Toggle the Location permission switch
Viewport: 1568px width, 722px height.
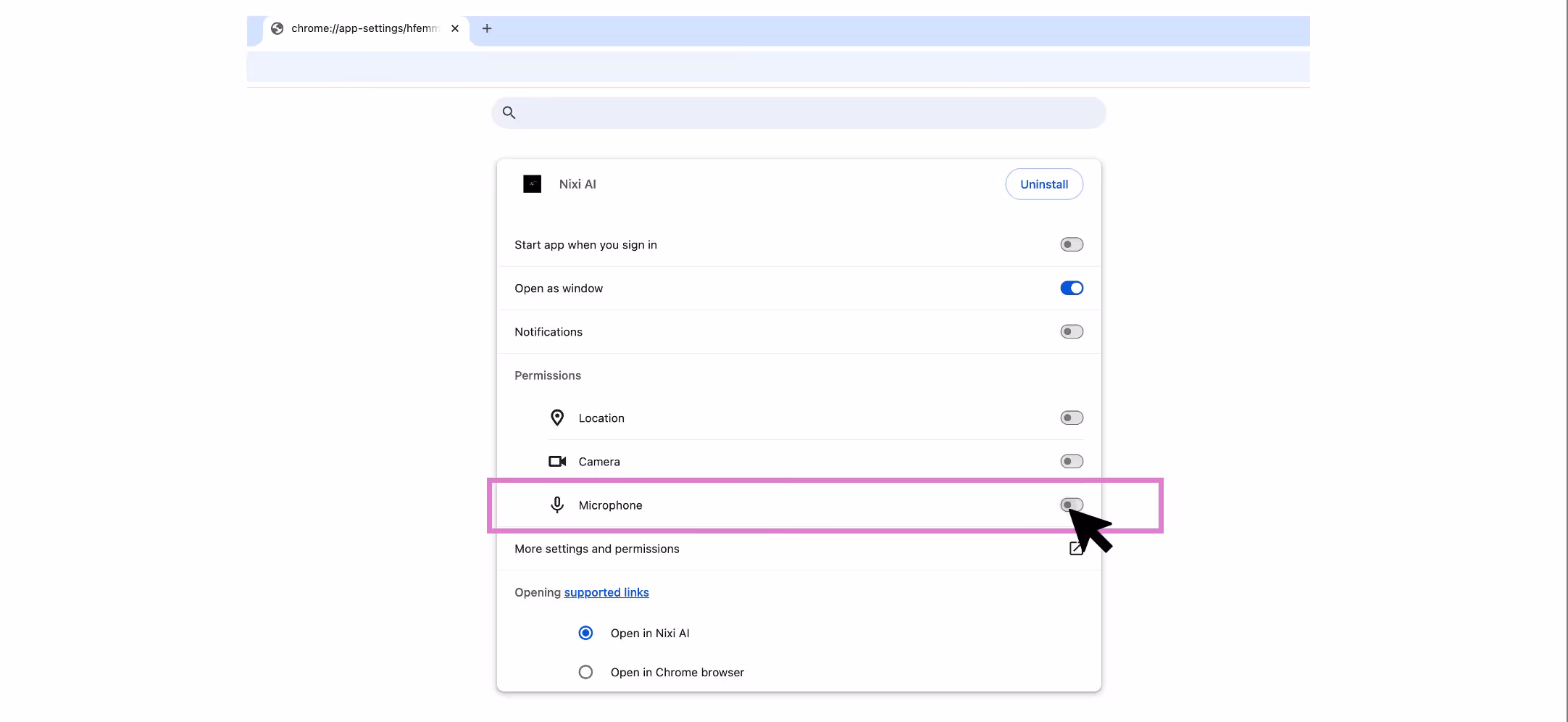pos(1072,418)
